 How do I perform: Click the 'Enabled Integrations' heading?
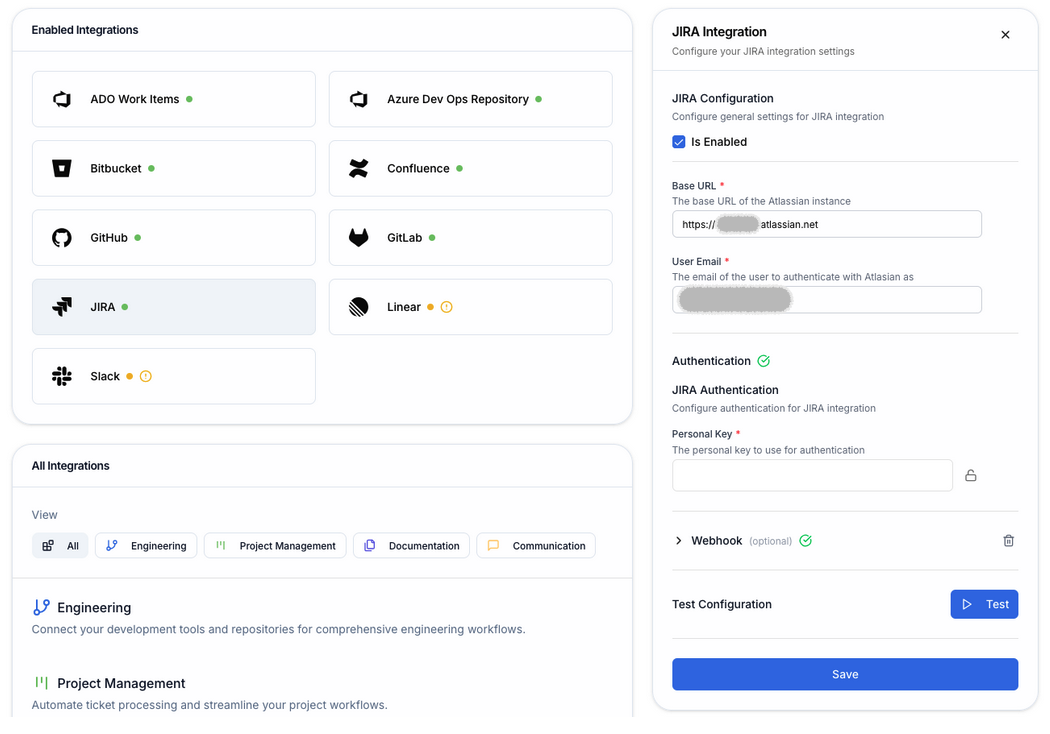[x=85, y=30]
